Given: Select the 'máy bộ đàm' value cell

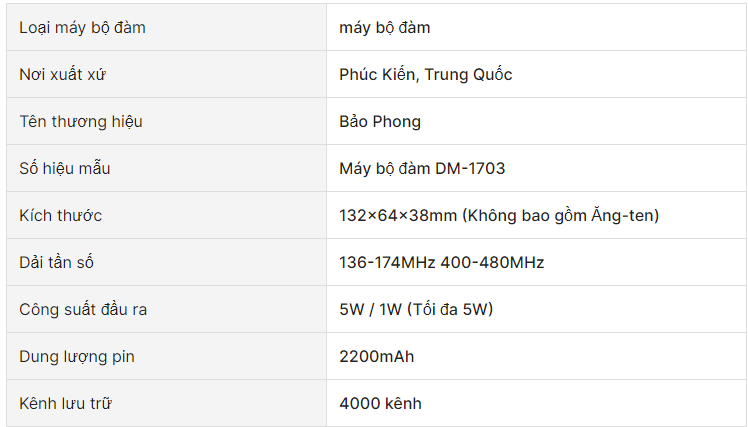Looking at the screenshot, I should click(x=537, y=27).
